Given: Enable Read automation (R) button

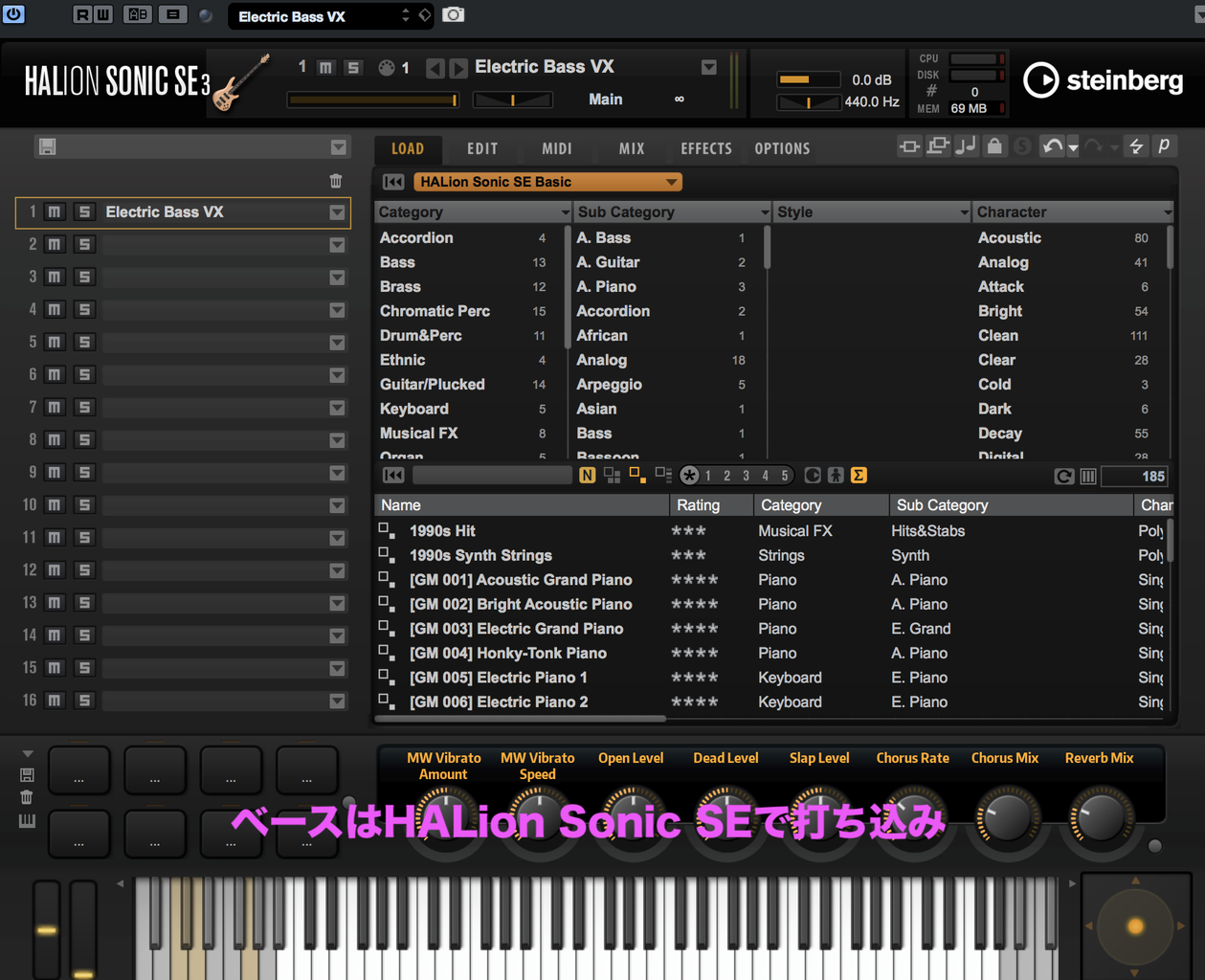Looking at the screenshot, I should (82, 15).
